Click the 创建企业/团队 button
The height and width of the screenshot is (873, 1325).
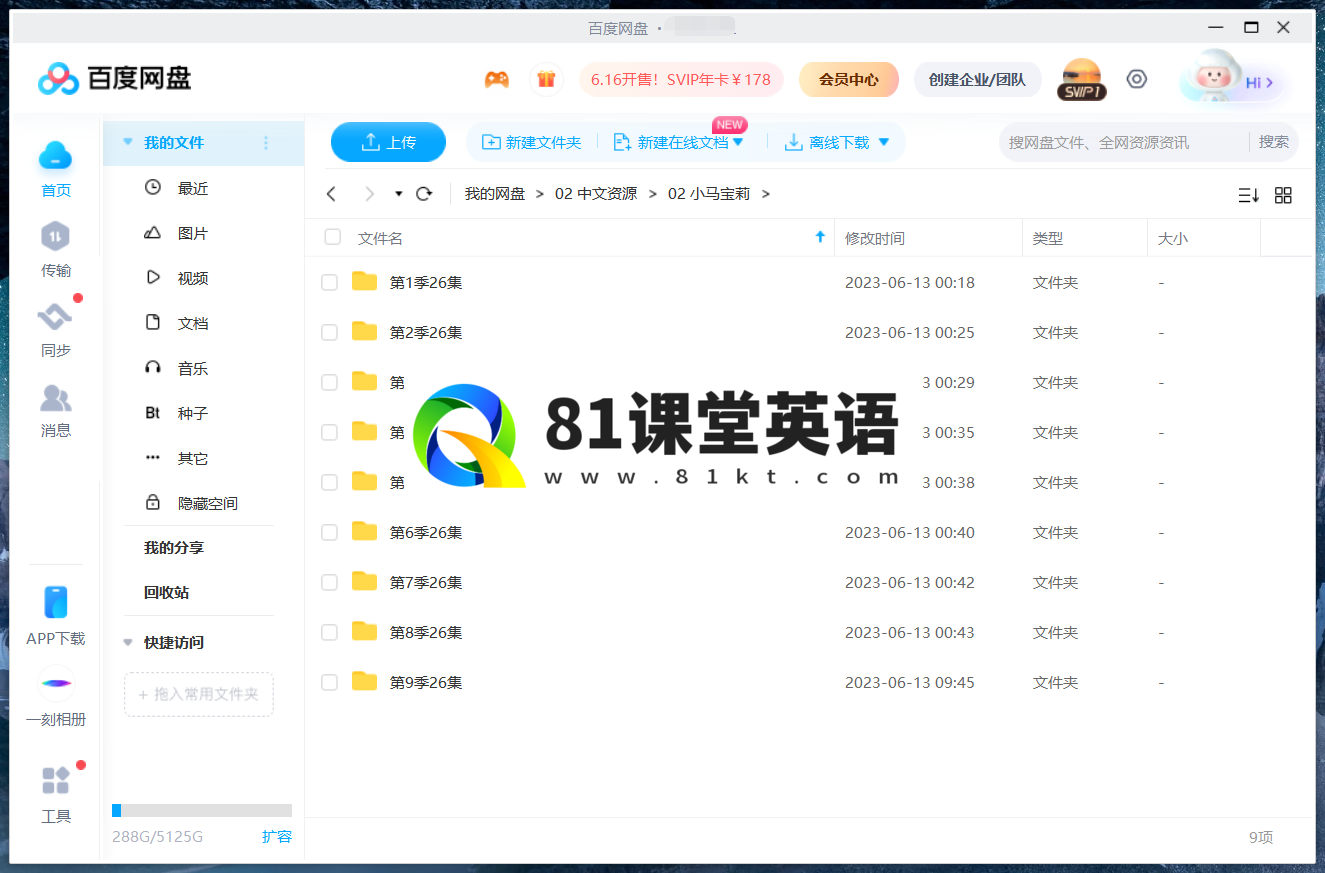click(x=977, y=80)
